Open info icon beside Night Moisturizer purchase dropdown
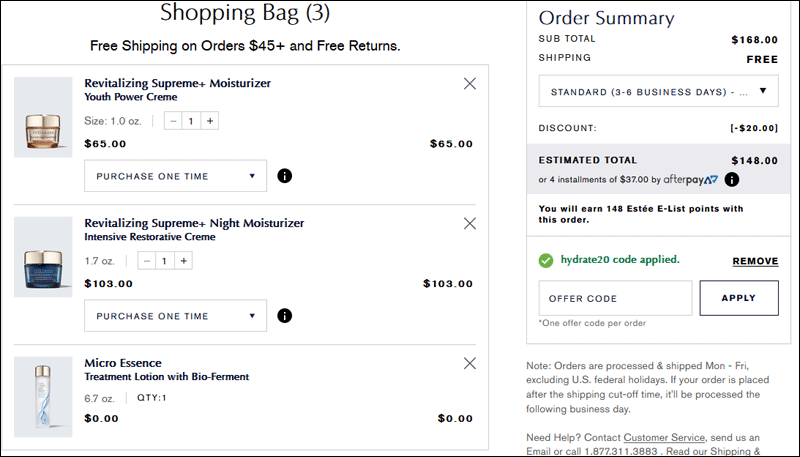The width and height of the screenshot is (800, 457). (x=285, y=316)
